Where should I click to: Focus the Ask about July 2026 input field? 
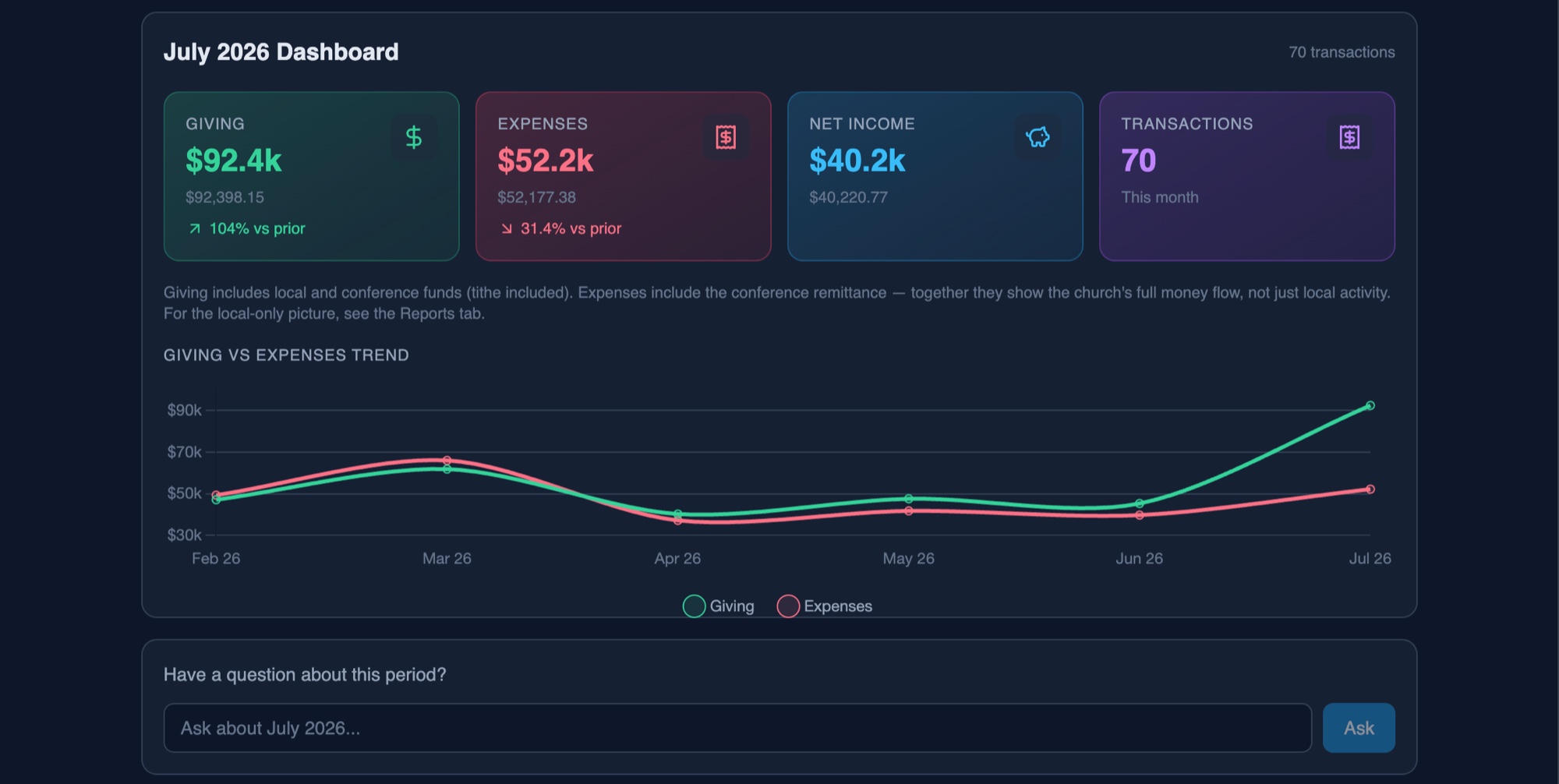tap(737, 728)
